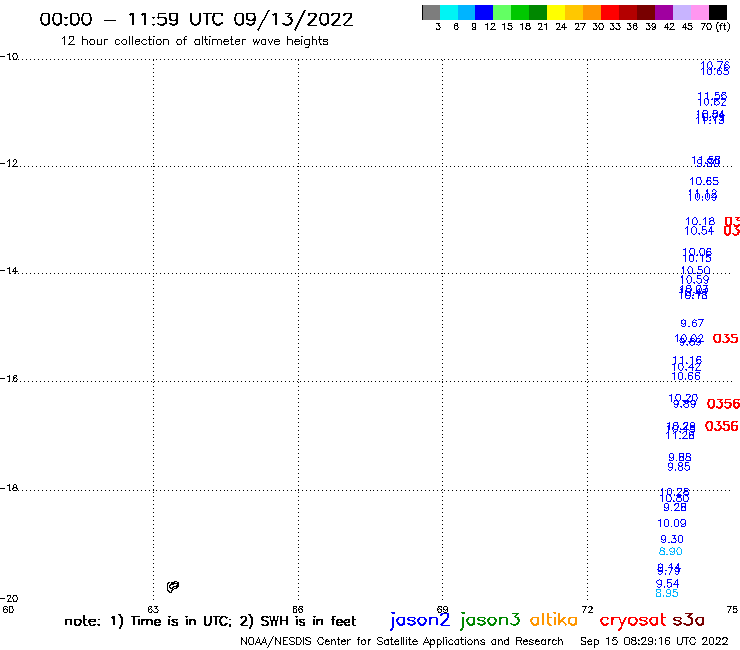Click the wave height value 10.59

695,279
